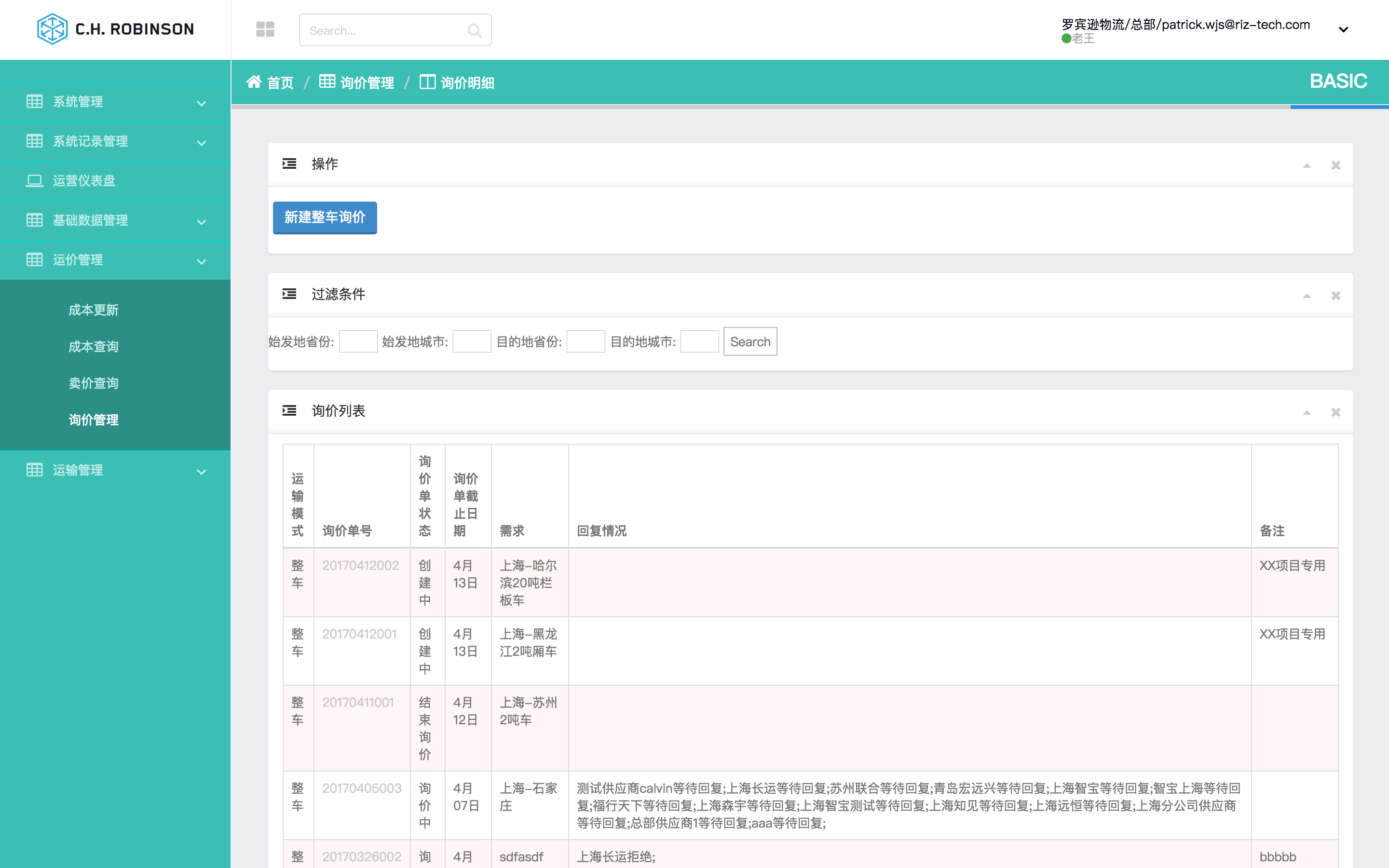
Task: Close the 过滤条件 panel
Action: (1335, 296)
